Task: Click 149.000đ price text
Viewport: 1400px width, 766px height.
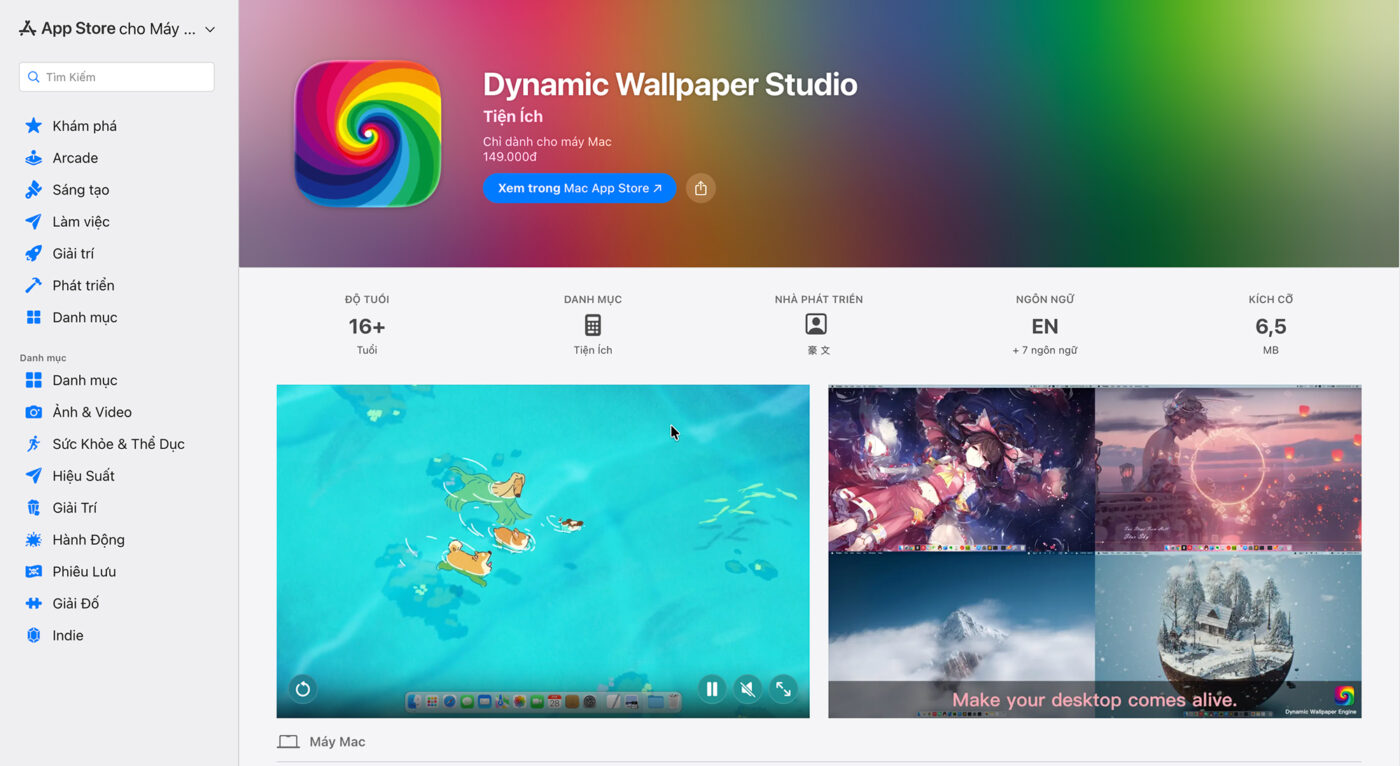Action: [x=510, y=157]
